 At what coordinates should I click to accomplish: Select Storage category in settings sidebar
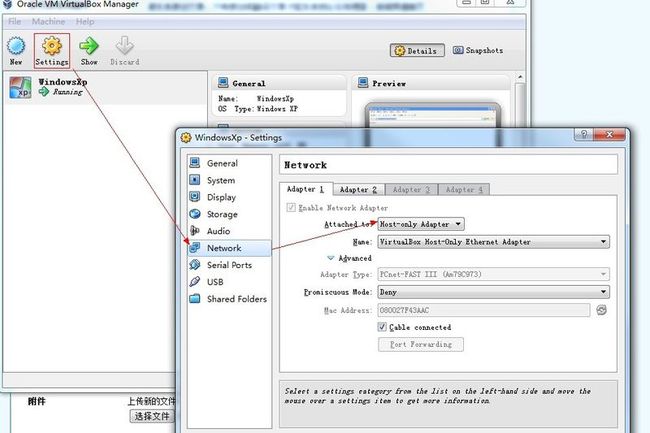[229, 214]
